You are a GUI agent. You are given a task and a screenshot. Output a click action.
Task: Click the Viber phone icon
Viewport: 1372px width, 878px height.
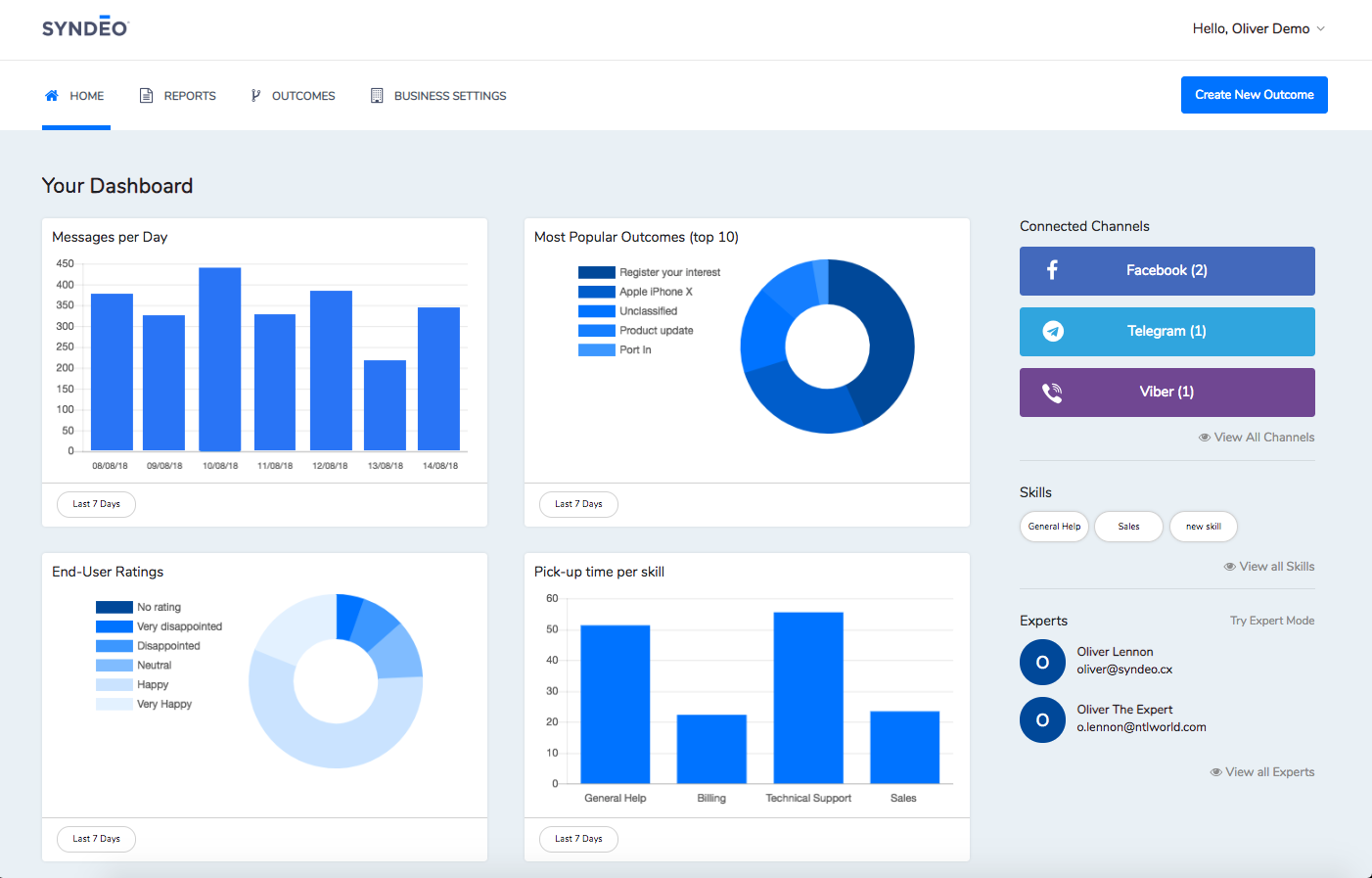1052,393
